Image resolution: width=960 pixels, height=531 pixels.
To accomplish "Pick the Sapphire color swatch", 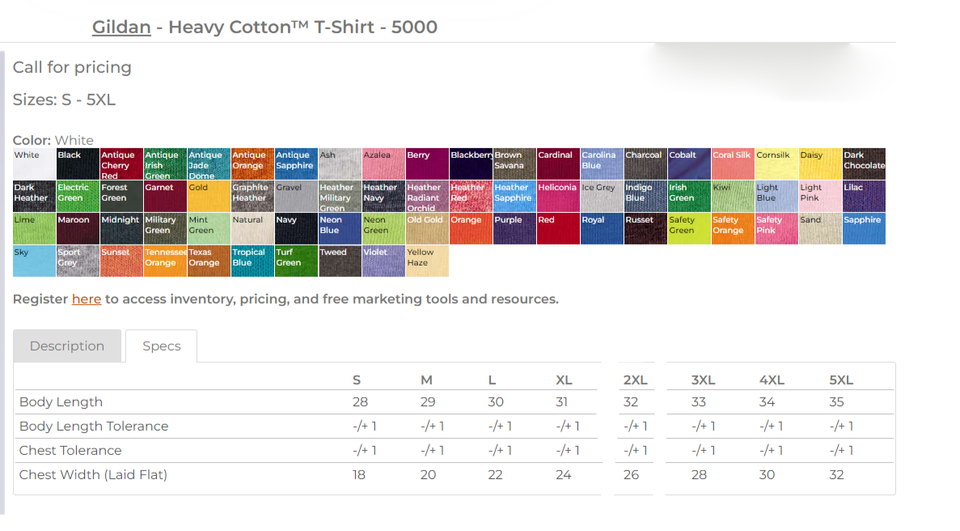I will click(x=863, y=228).
